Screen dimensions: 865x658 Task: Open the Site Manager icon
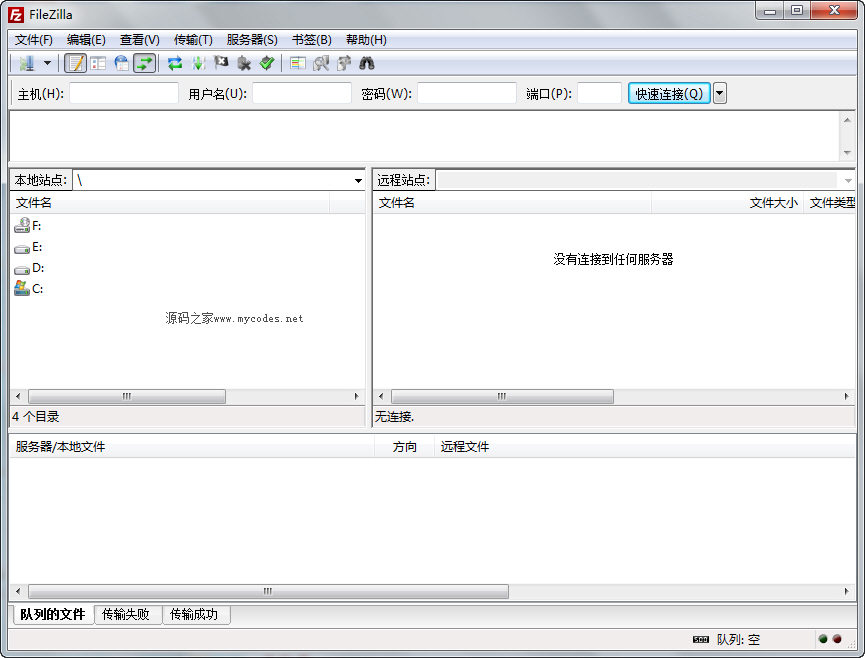point(26,63)
